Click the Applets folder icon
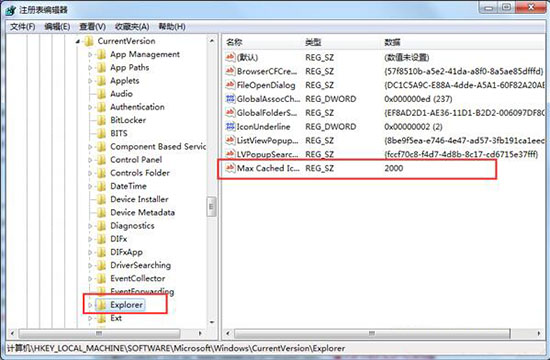The width and height of the screenshot is (550, 360). point(101,81)
